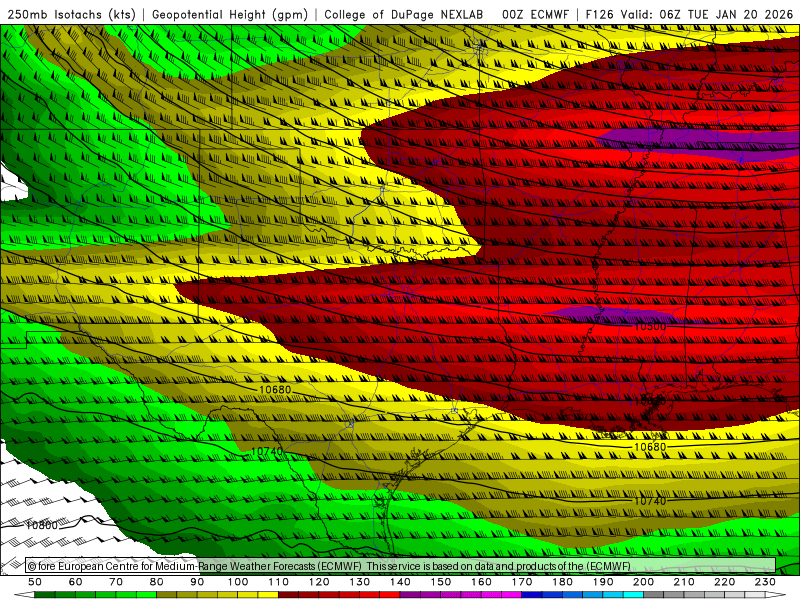Screen dimensions: 800x600
Task: Select the "College of DuPage NEXLAB" header text
Action: (404, 14)
